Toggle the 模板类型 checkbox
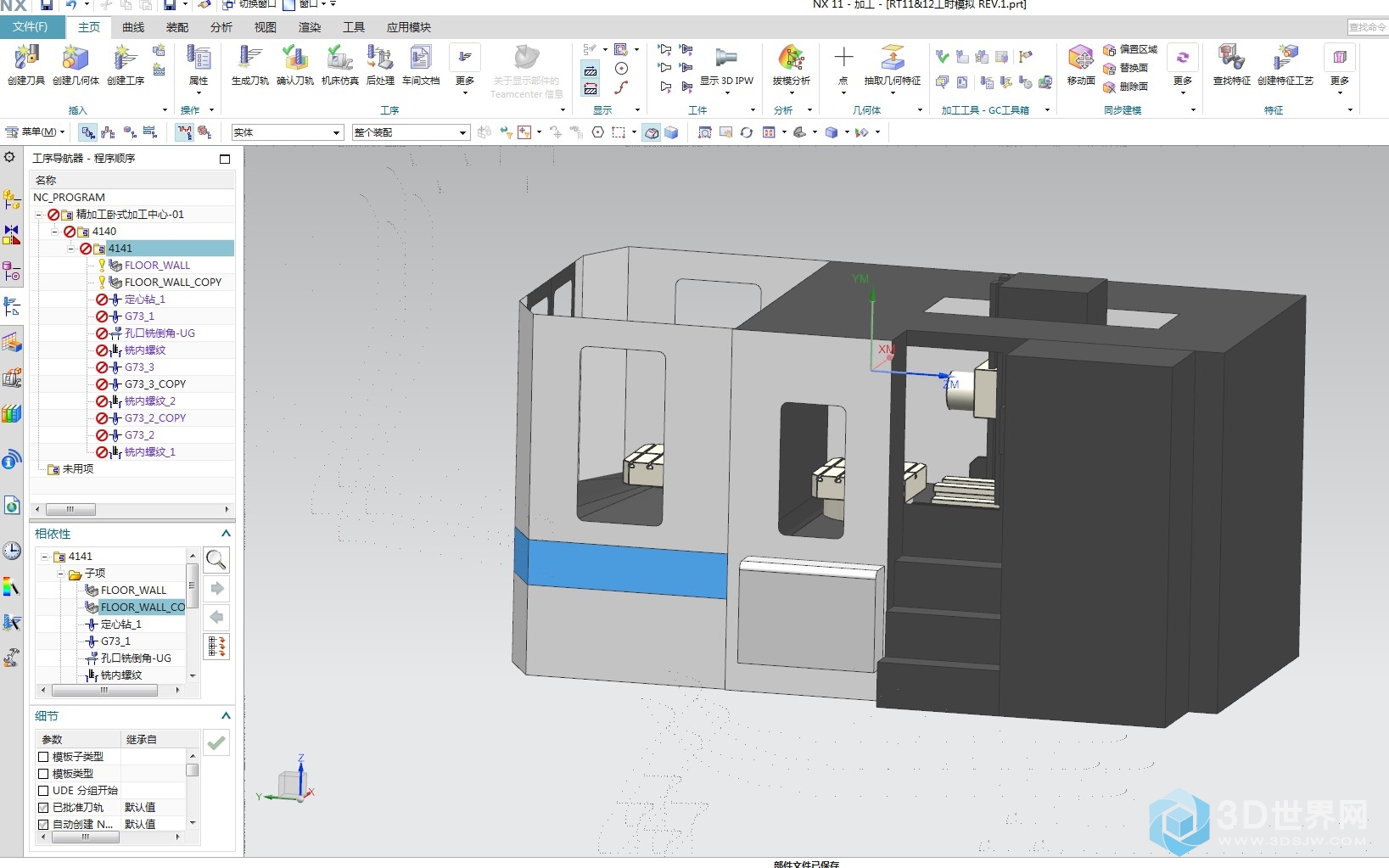The height and width of the screenshot is (868, 1389). click(43, 774)
